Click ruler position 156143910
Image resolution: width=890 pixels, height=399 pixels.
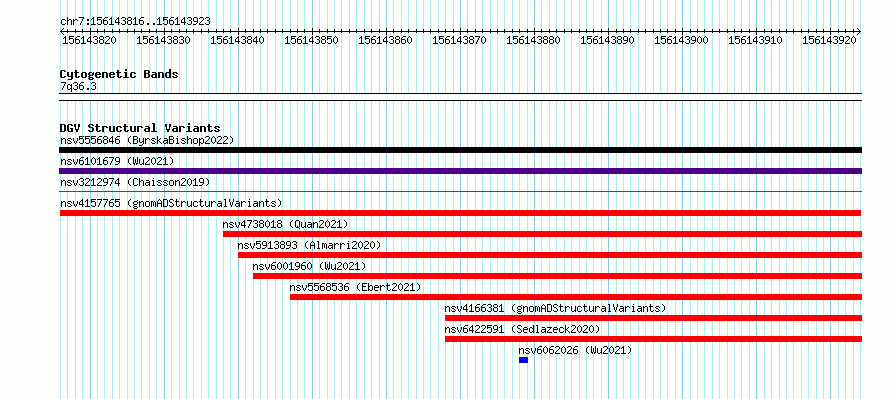coord(755,40)
